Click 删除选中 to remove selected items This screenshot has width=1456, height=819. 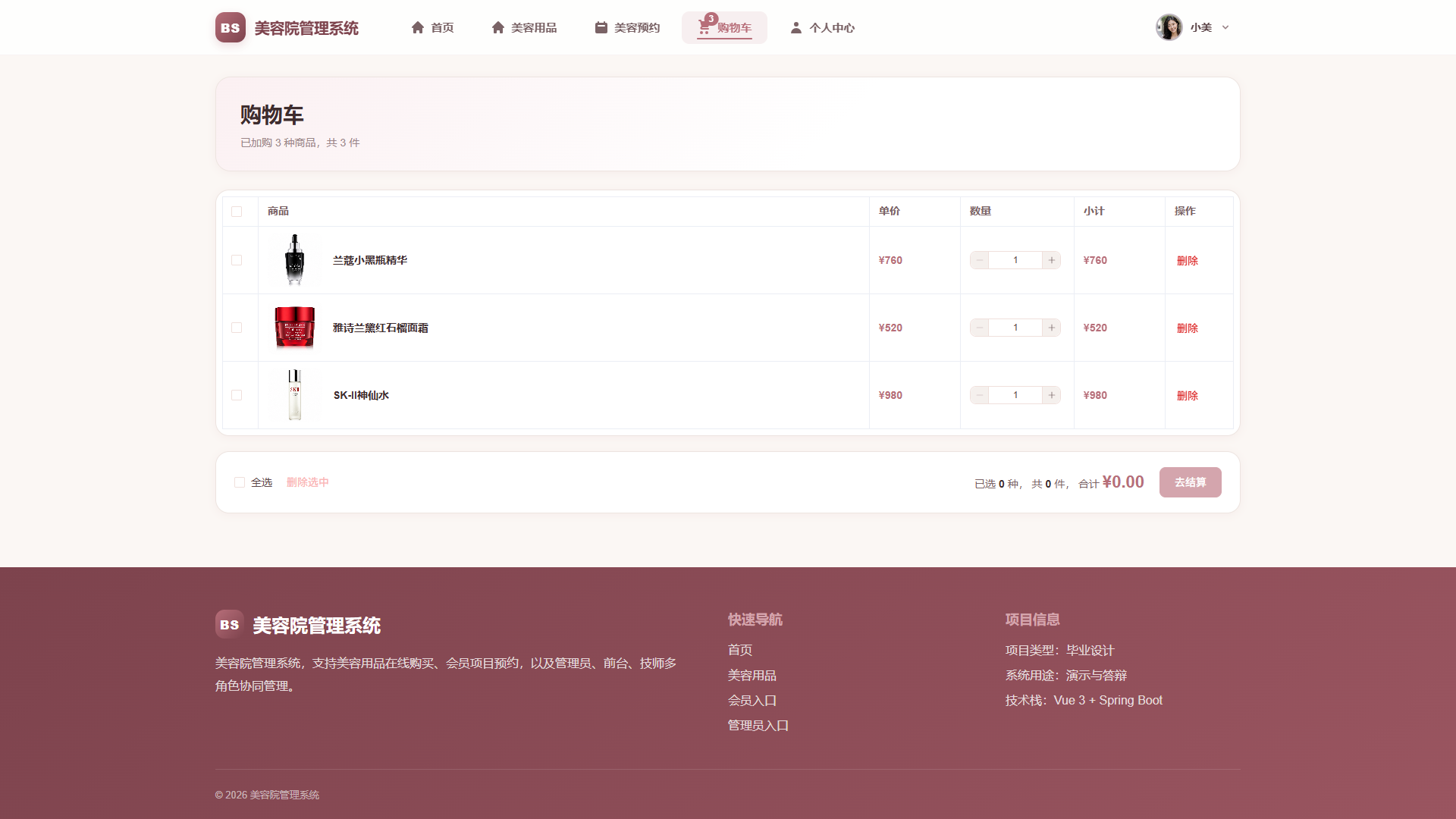coord(308,482)
